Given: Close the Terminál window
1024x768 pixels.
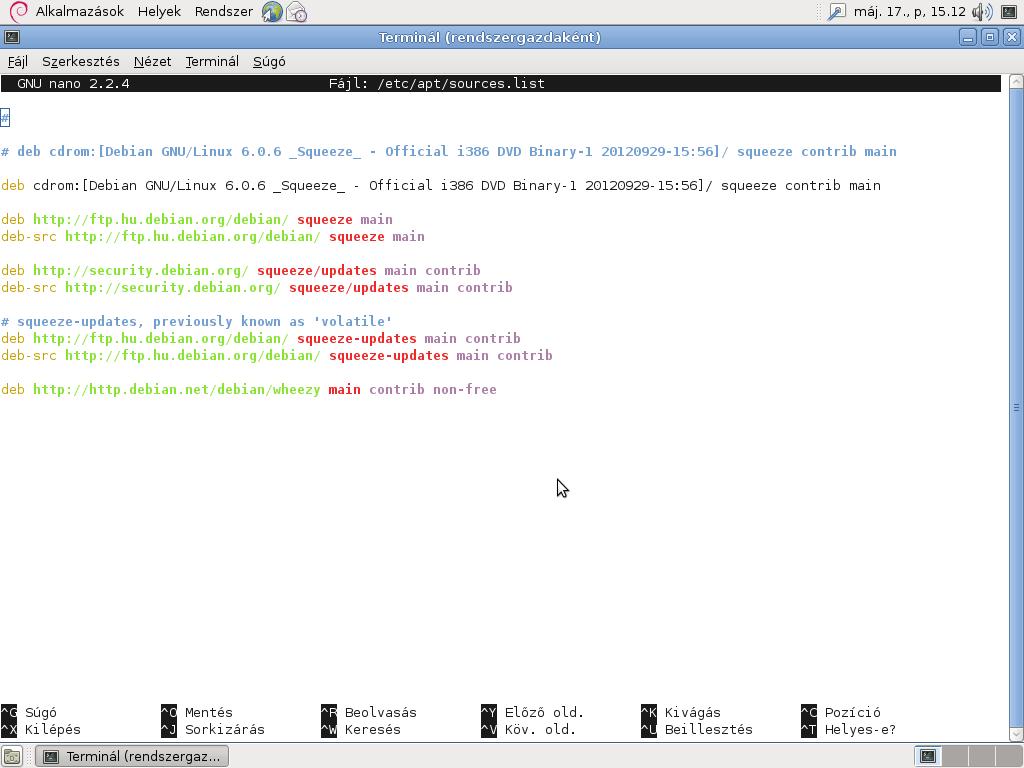Looking at the screenshot, I should [1011, 37].
